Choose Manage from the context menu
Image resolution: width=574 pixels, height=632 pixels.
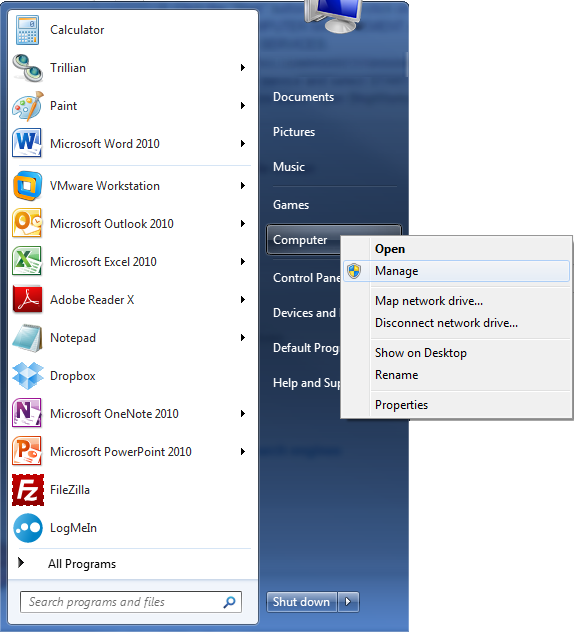[456, 271]
